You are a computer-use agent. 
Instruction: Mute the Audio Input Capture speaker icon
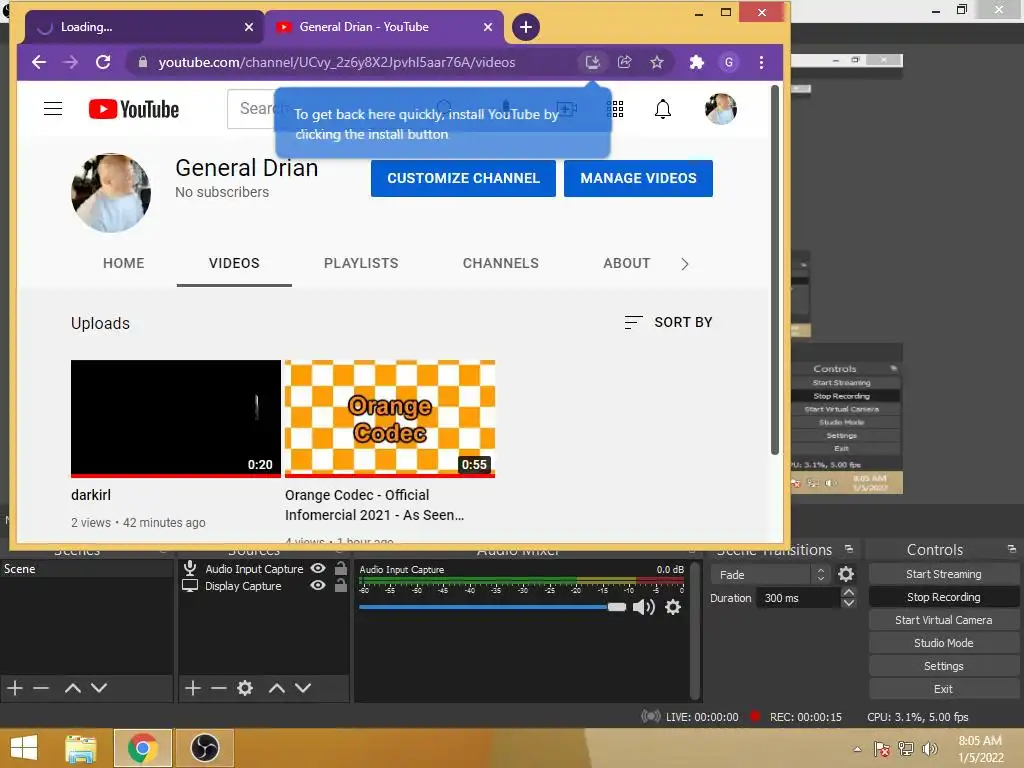(643, 607)
